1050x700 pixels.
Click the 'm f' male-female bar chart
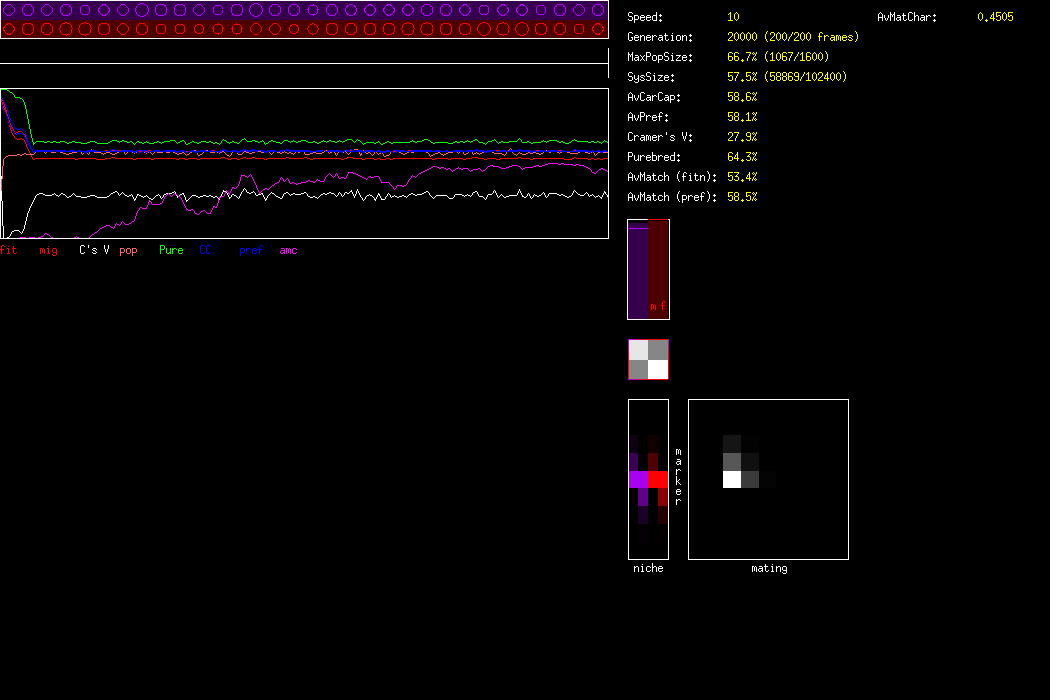click(x=648, y=269)
